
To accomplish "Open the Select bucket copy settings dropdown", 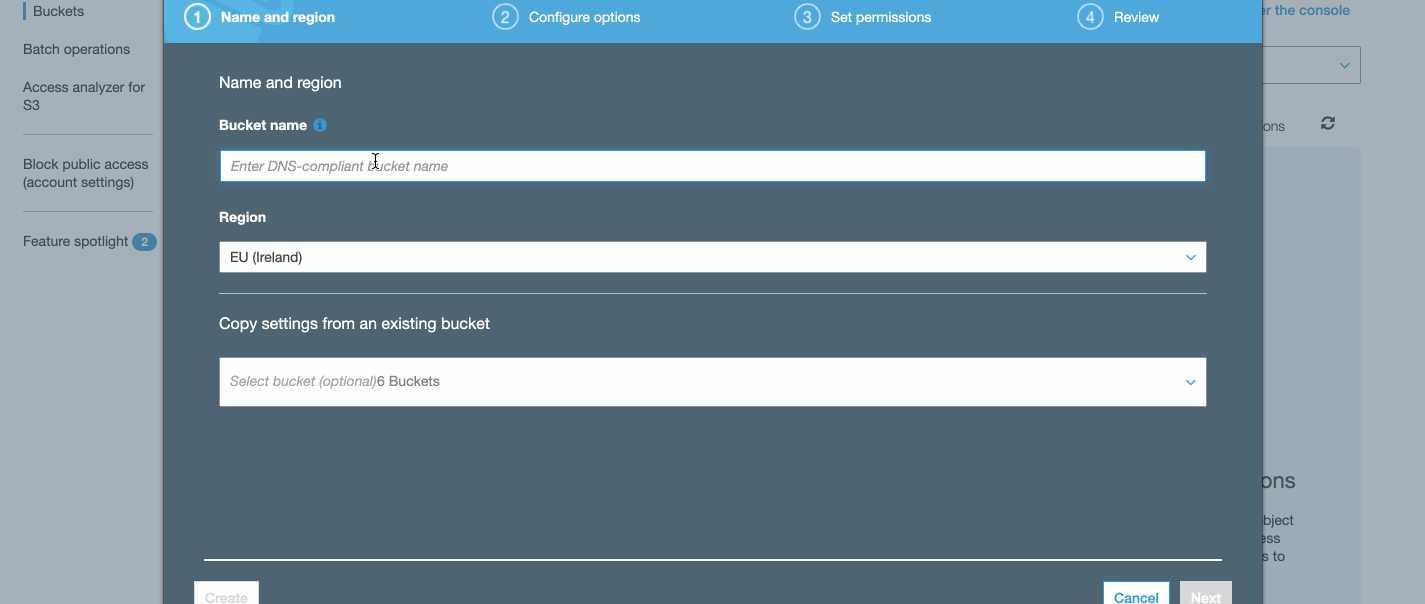I will coord(712,381).
